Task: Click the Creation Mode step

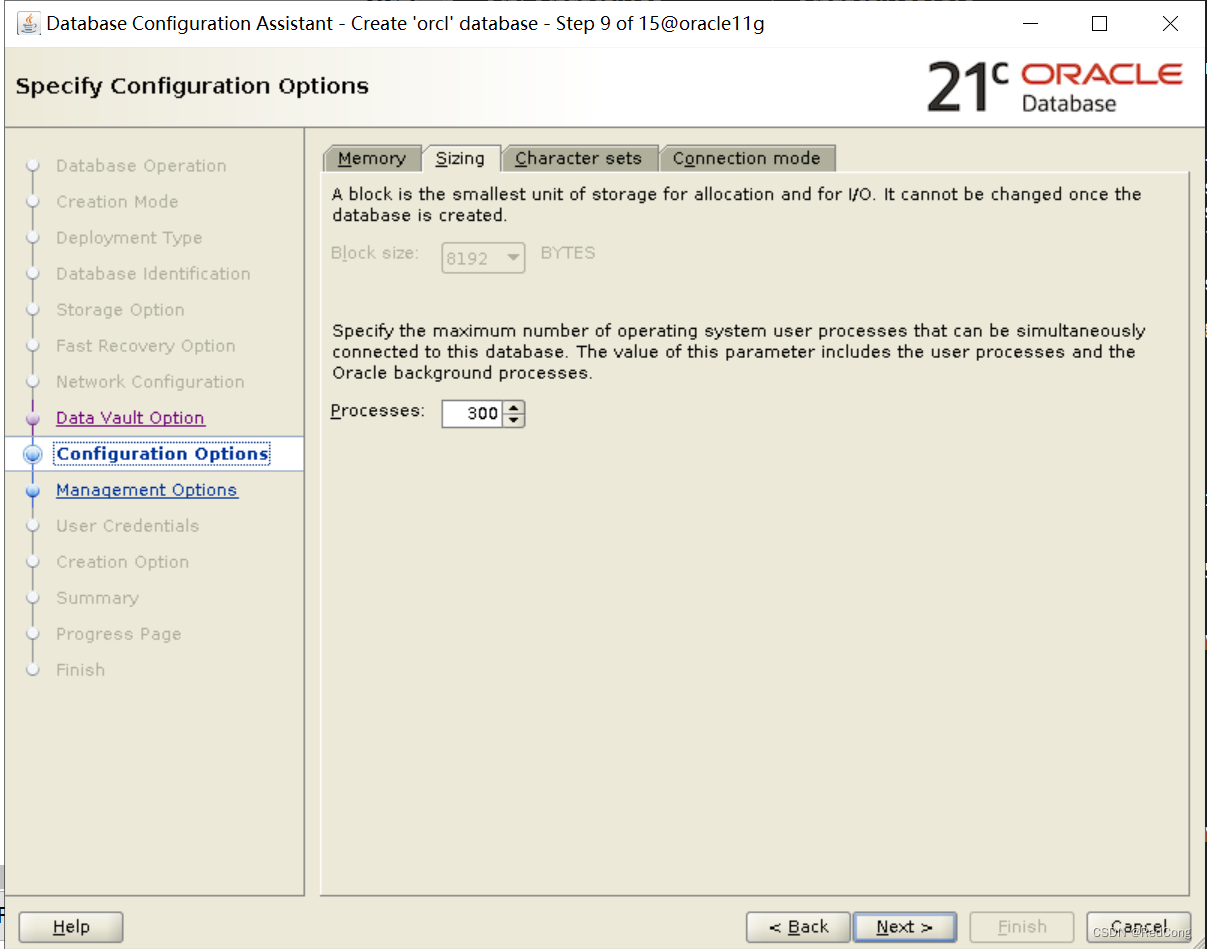Action: [x=117, y=202]
